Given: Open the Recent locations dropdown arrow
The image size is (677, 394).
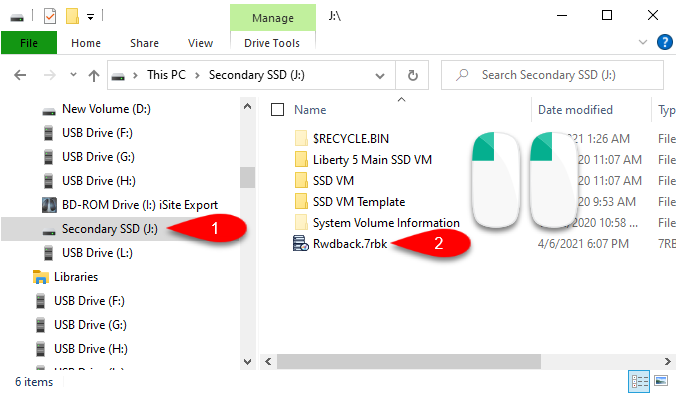Looking at the screenshot, I should tap(73, 75).
